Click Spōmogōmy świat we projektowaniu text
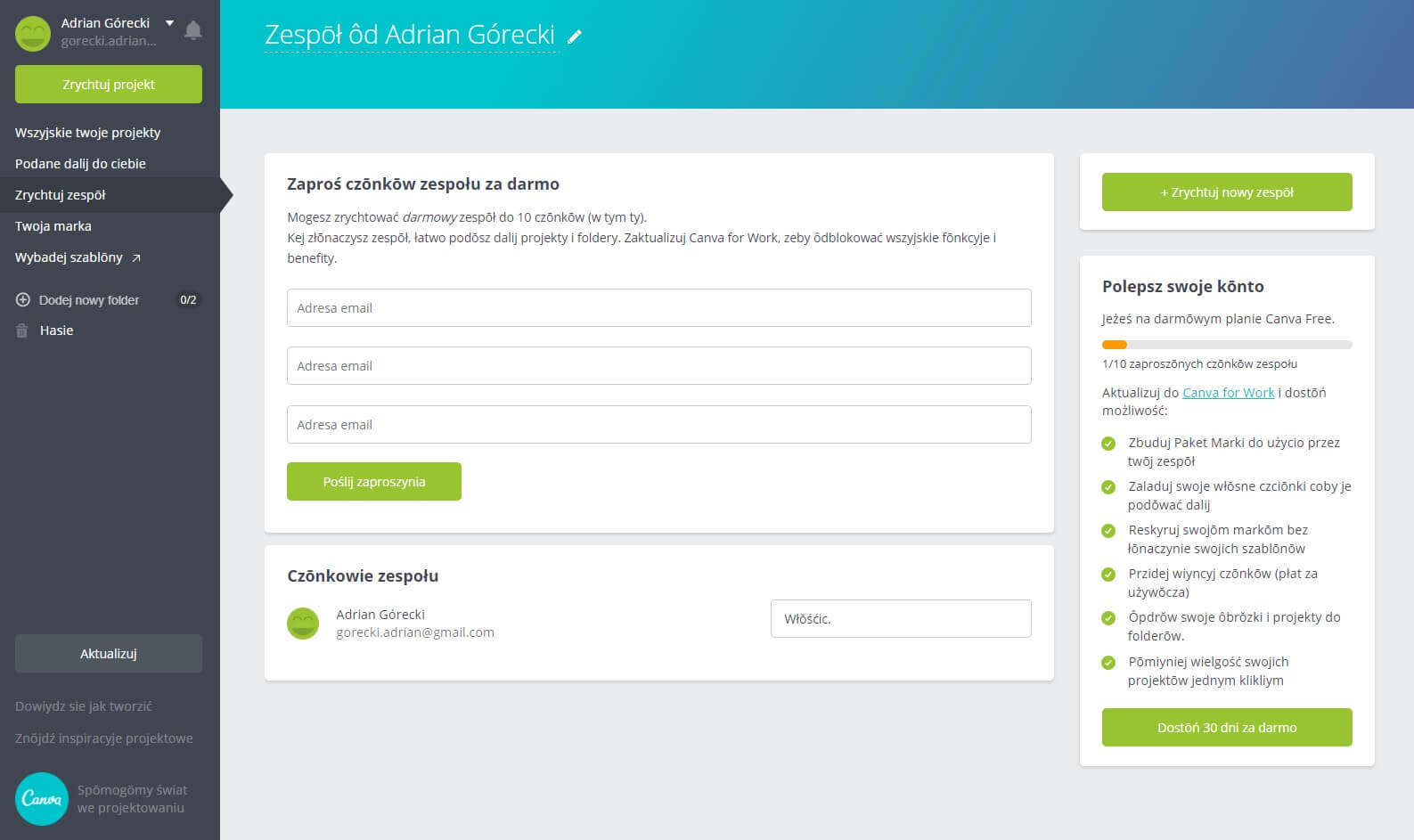The height and width of the screenshot is (840, 1414). [132, 799]
